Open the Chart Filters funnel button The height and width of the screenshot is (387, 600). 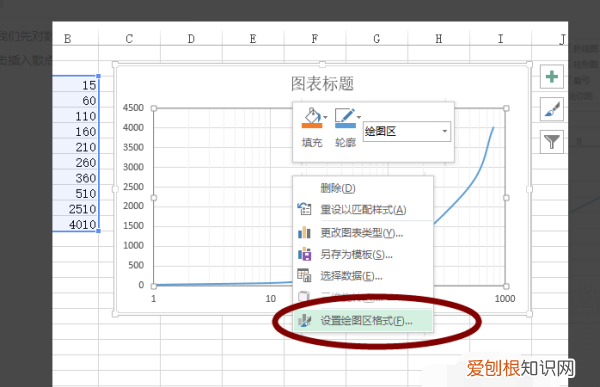551,142
